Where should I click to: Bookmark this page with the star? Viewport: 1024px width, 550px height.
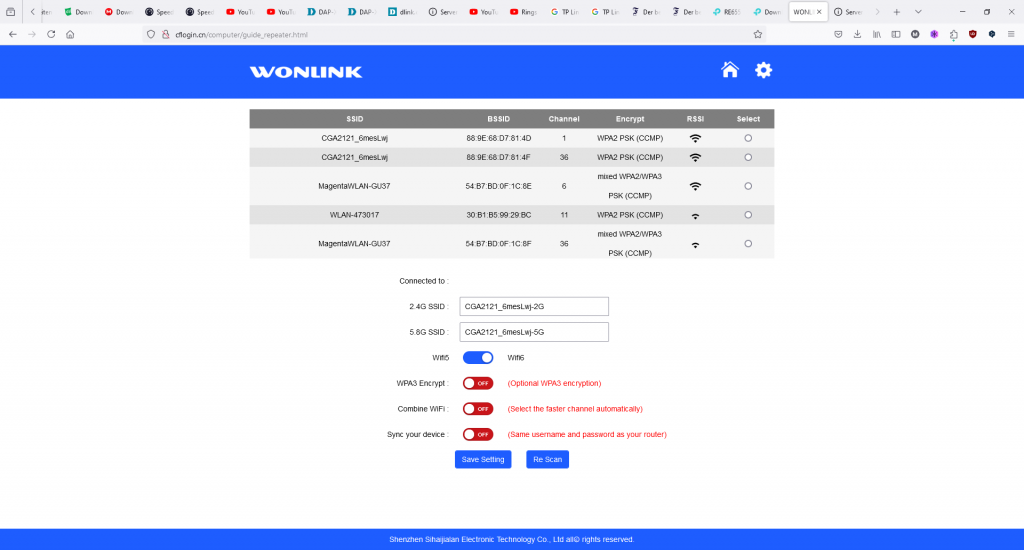coord(758,35)
